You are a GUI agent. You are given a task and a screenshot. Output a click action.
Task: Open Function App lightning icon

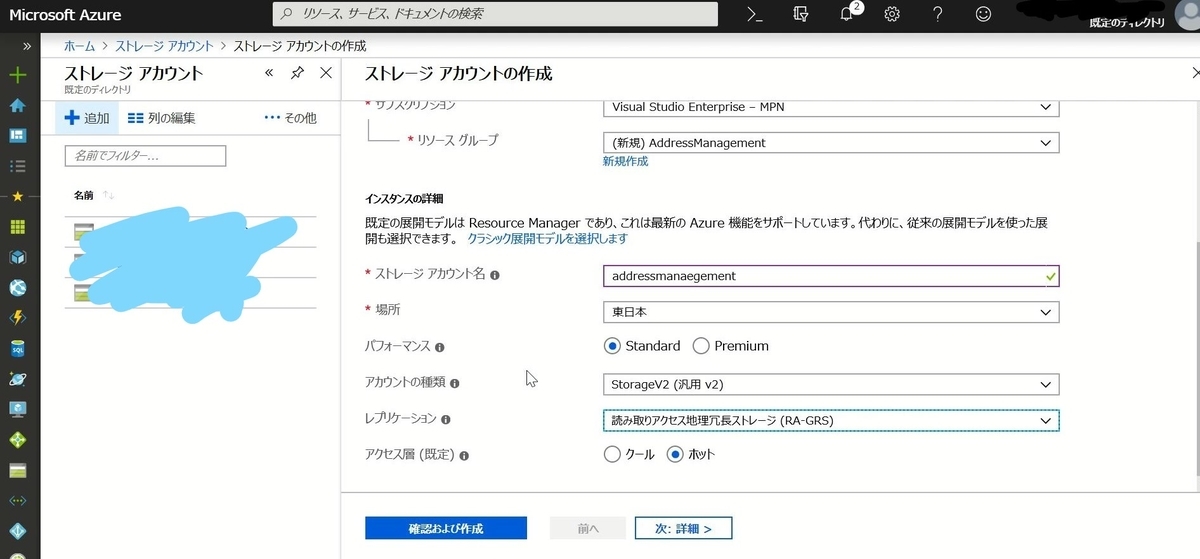pos(17,318)
